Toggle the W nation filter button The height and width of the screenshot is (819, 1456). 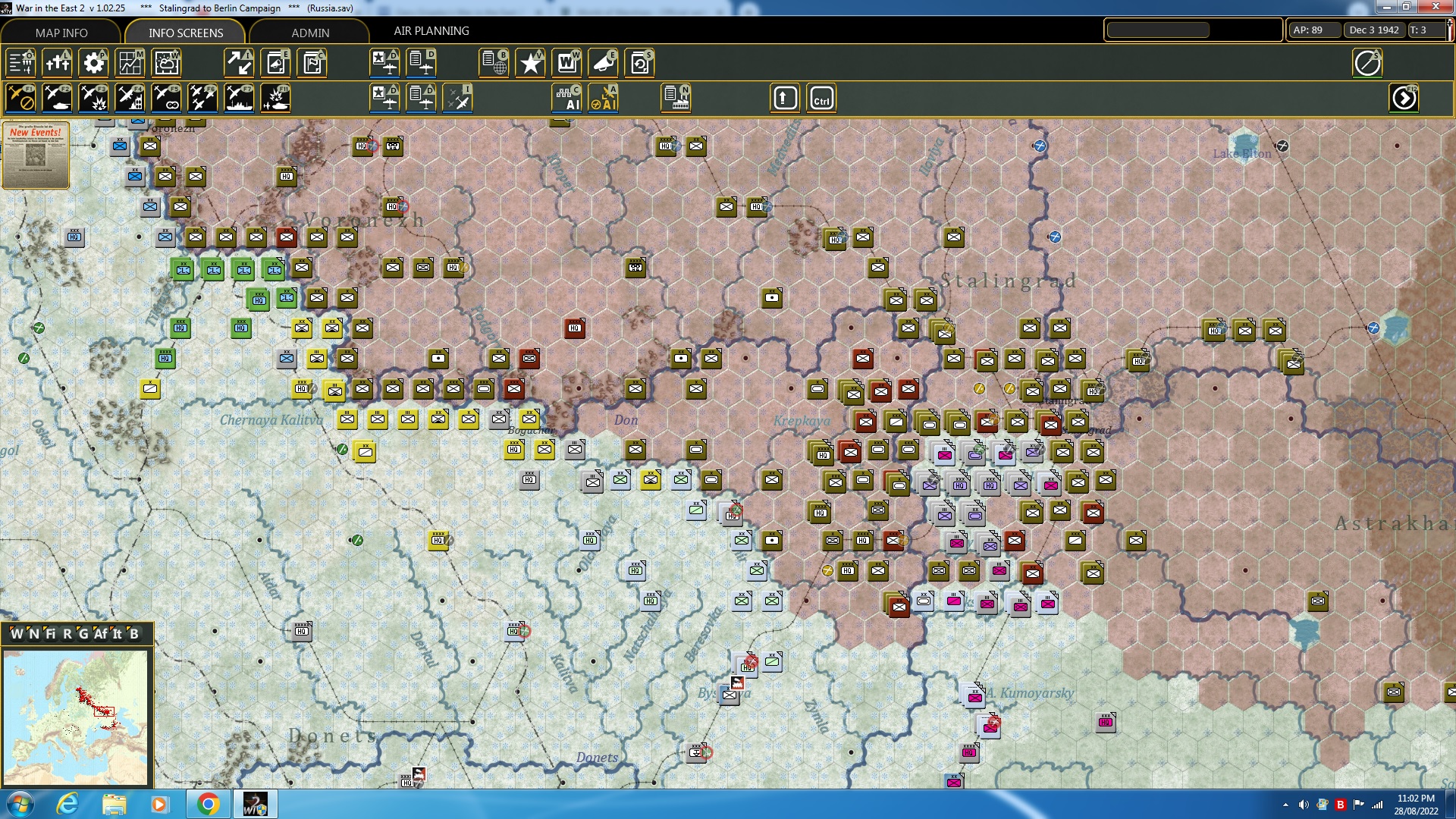click(17, 633)
